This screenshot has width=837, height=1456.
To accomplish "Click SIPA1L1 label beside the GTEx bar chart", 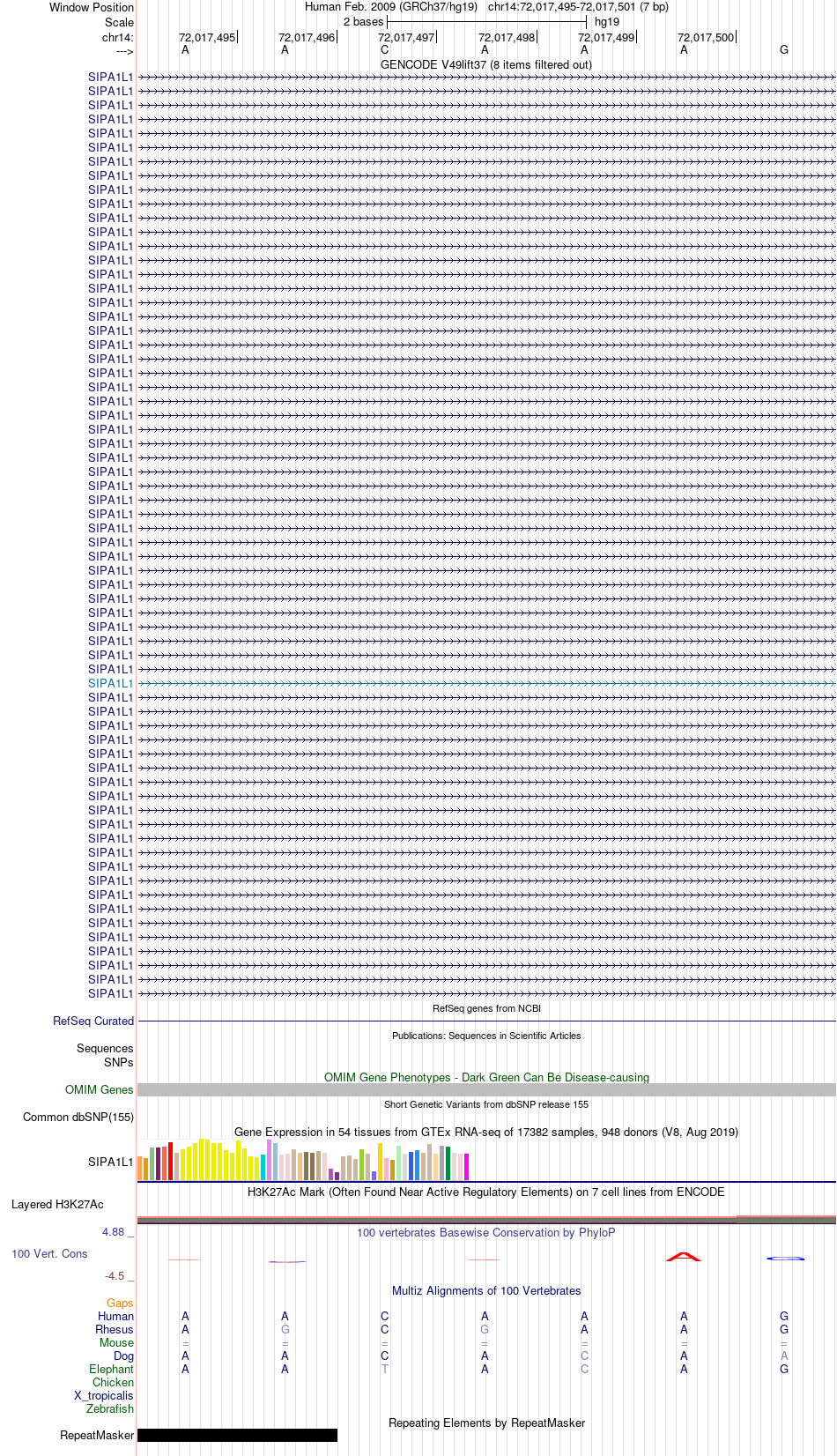I will click(x=110, y=1162).
